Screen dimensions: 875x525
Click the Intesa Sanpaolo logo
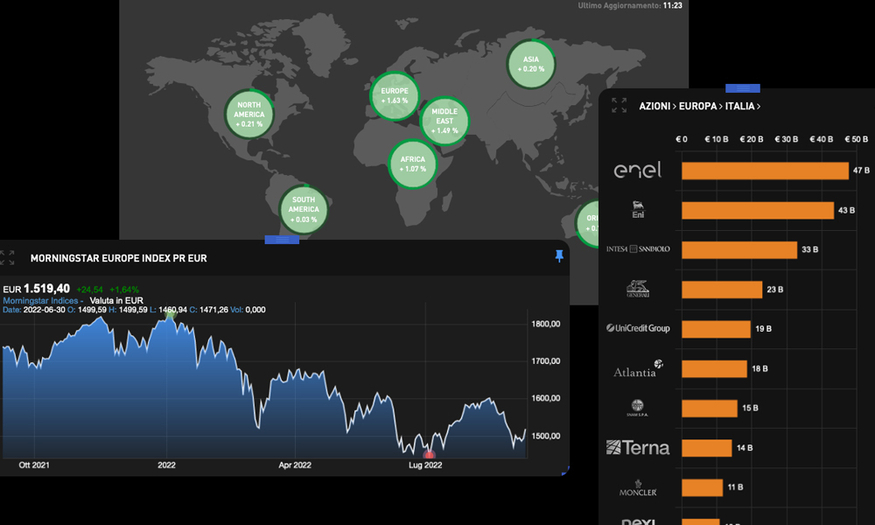point(638,249)
